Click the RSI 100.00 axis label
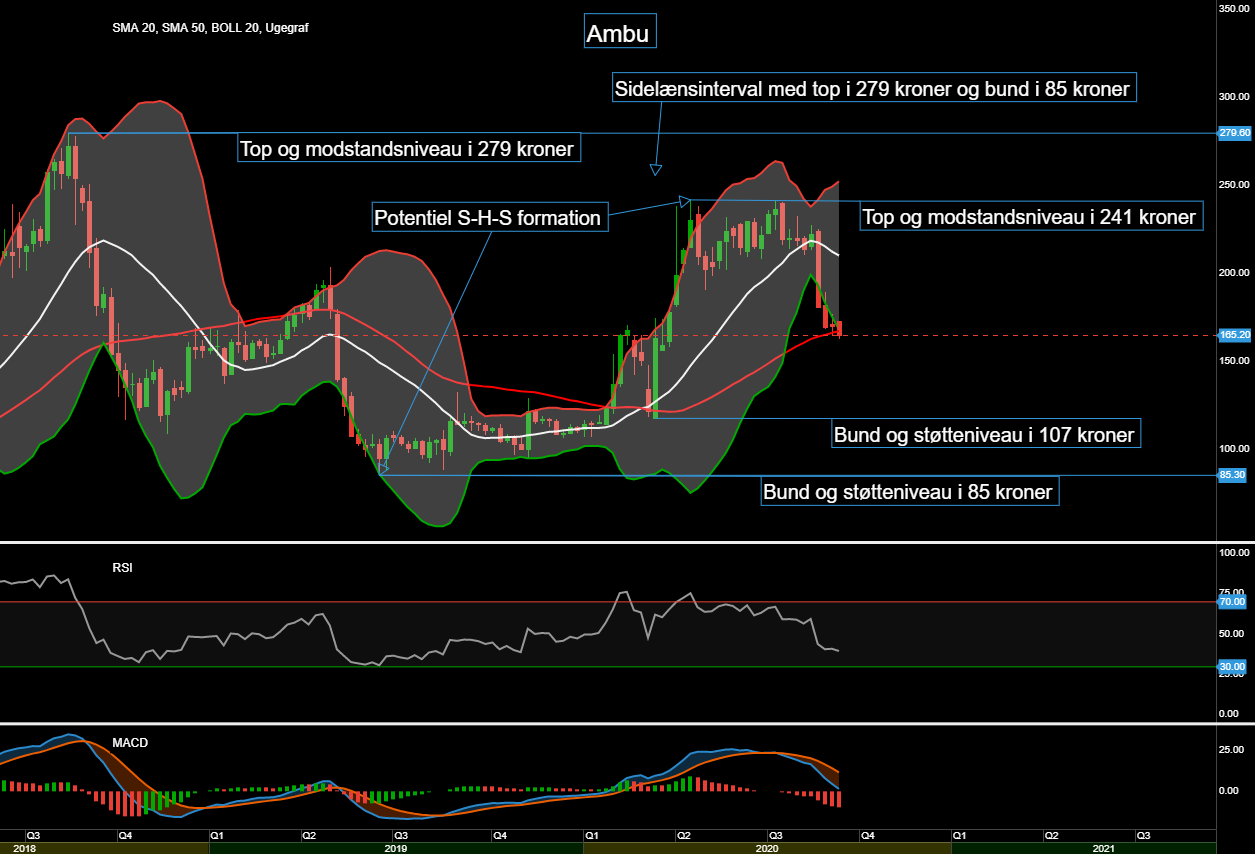This screenshot has width=1255, height=854. pos(1235,552)
